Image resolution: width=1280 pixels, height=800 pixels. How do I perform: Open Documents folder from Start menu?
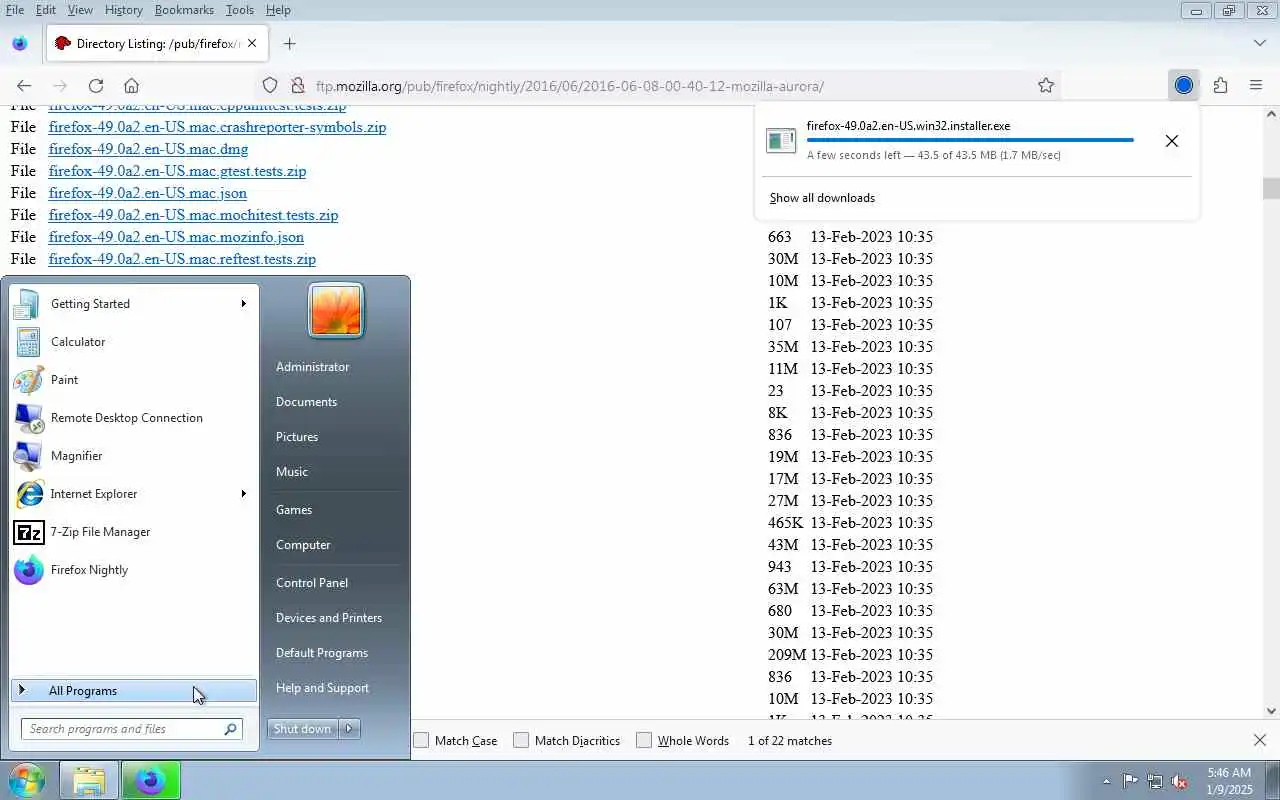tap(306, 402)
